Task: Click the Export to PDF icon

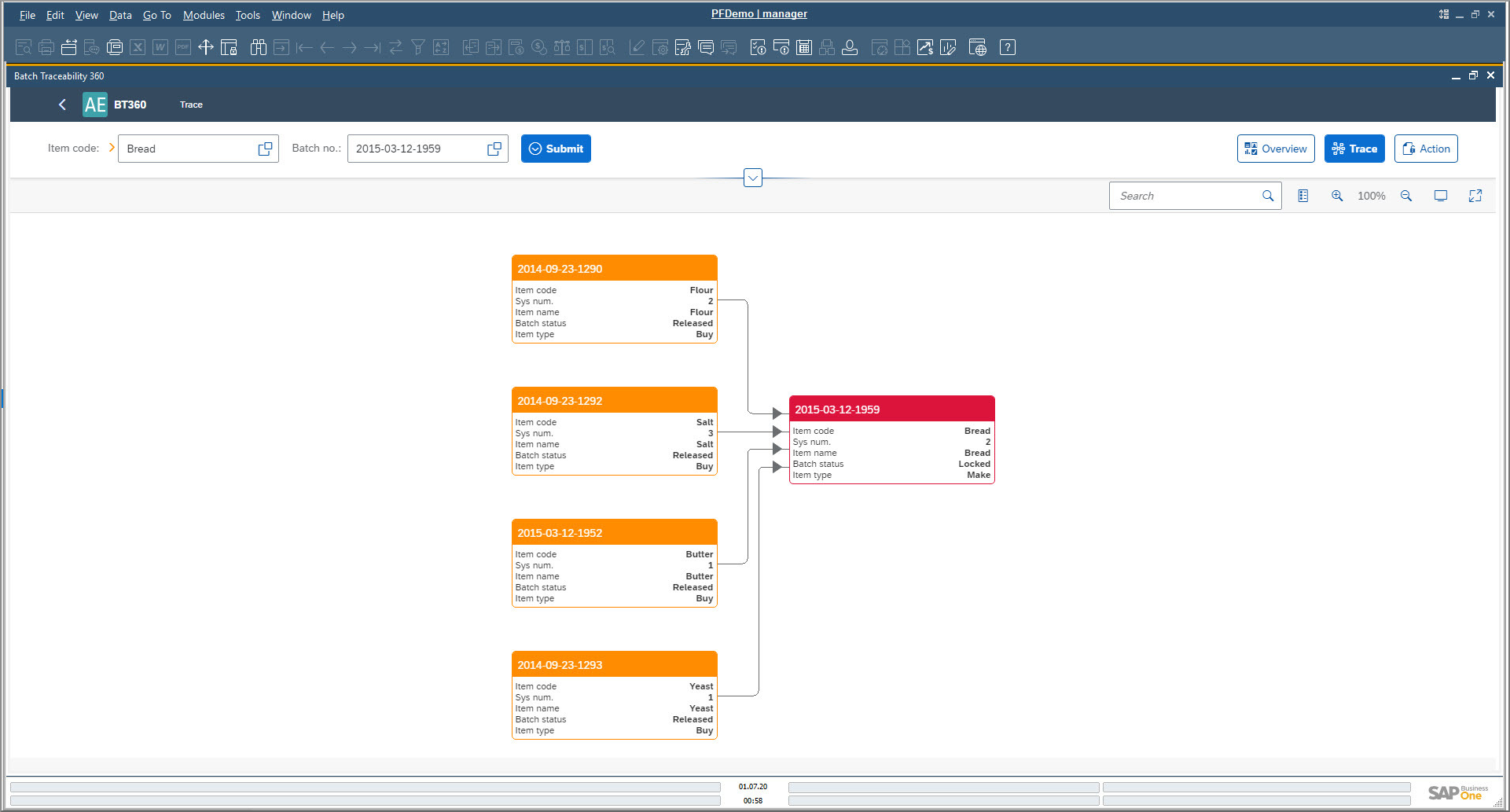Action: pyautogui.click(x=183, y=47)
